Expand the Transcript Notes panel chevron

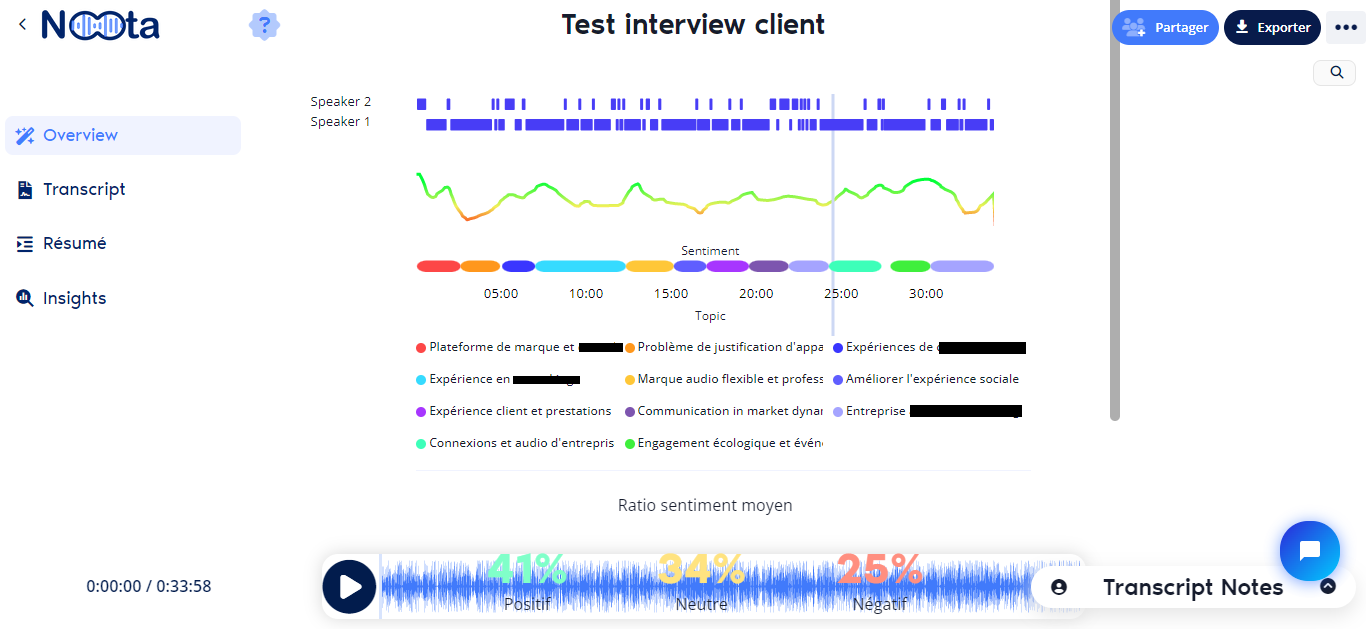point(1328,587)
